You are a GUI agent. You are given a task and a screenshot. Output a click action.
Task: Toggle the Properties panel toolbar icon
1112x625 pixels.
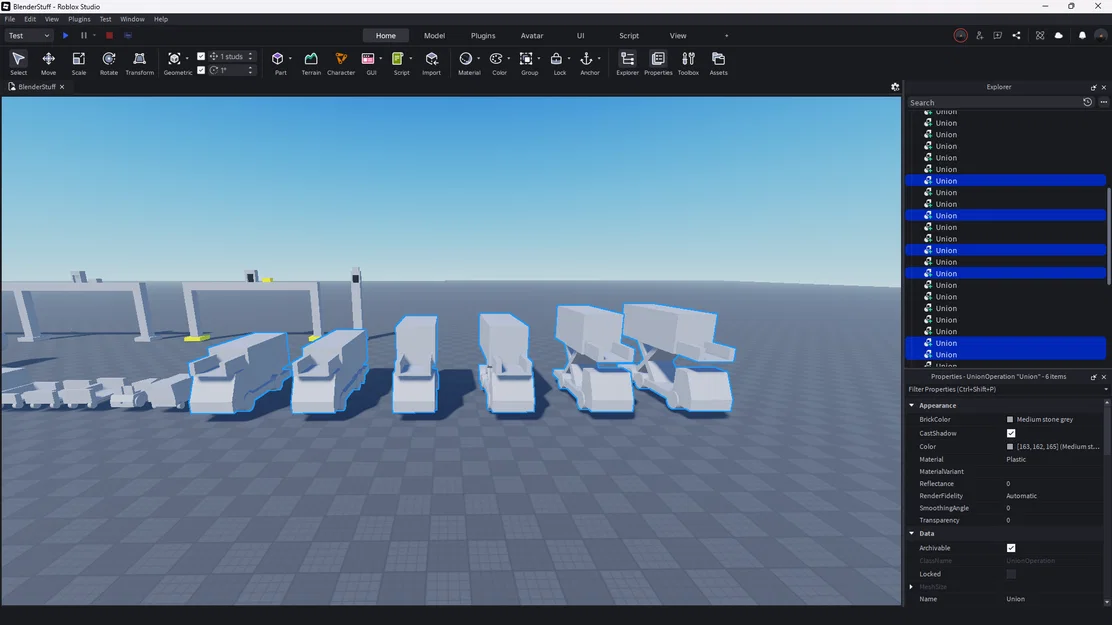658,59
